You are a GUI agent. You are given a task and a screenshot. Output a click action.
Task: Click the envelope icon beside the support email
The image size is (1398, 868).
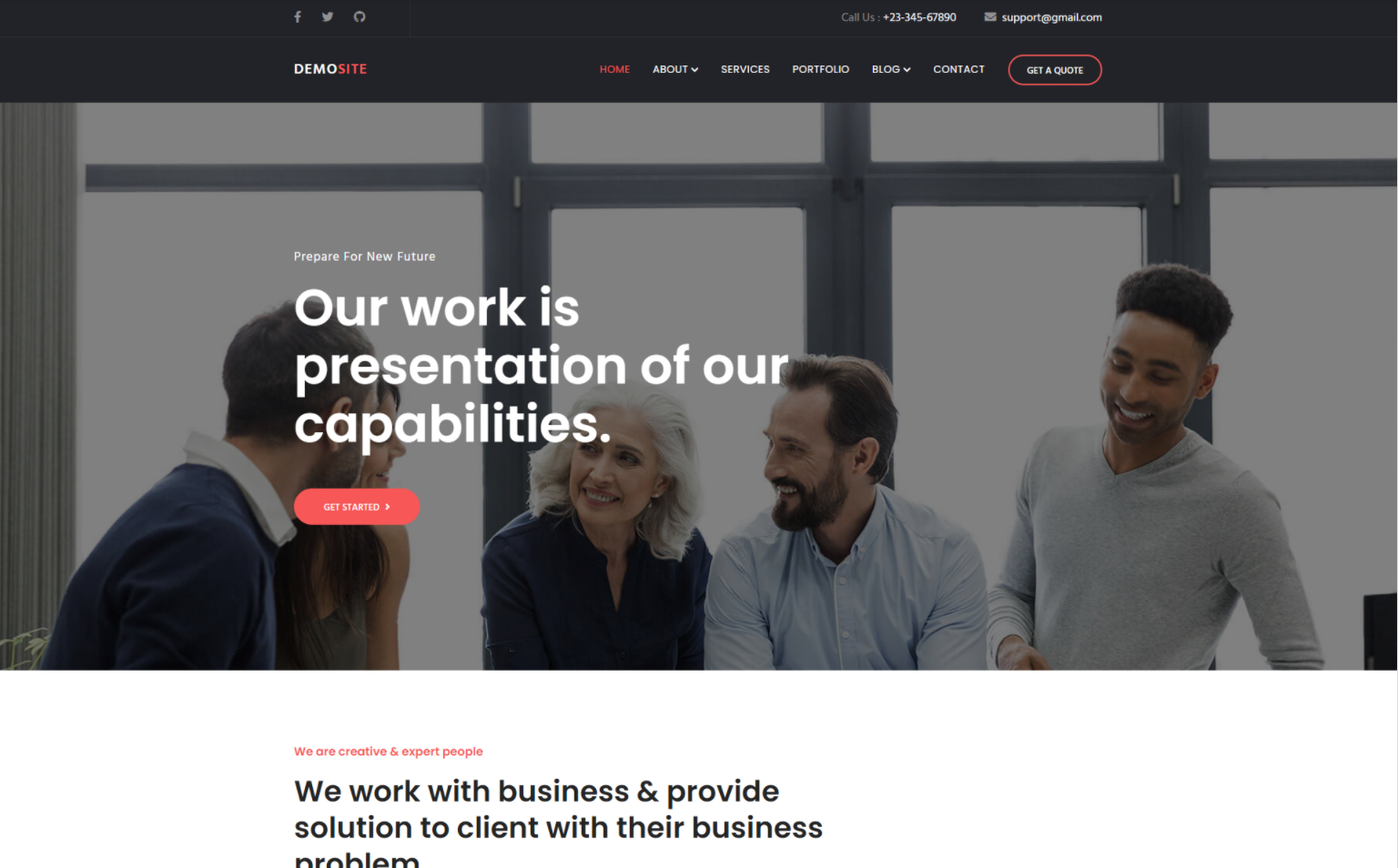click(x=990, y=16)
